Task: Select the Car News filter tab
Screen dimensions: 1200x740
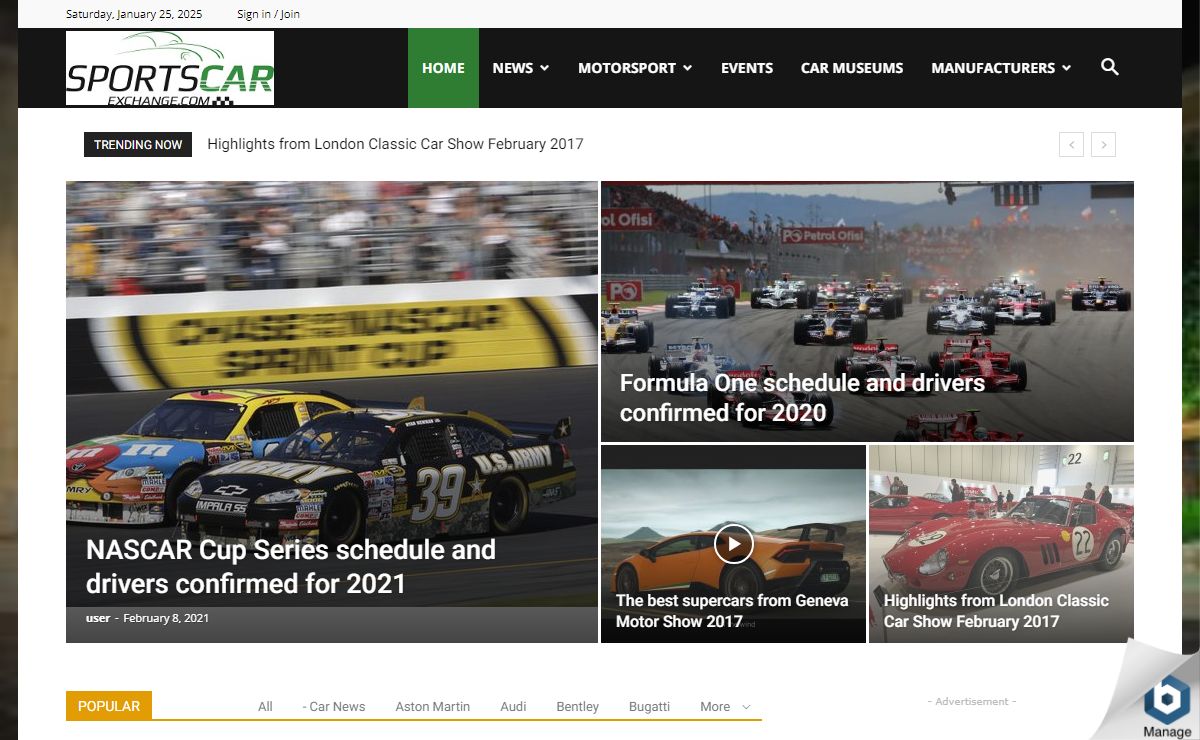Action: (334, 706)
